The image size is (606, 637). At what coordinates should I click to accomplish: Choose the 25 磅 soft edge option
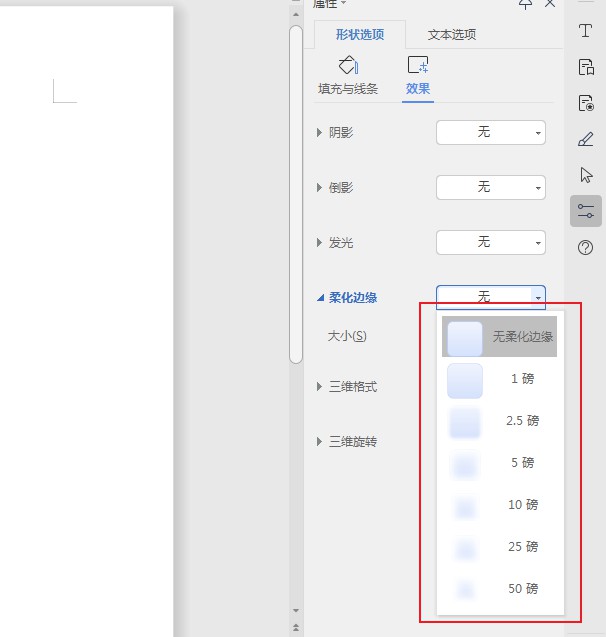click(499, 547)
